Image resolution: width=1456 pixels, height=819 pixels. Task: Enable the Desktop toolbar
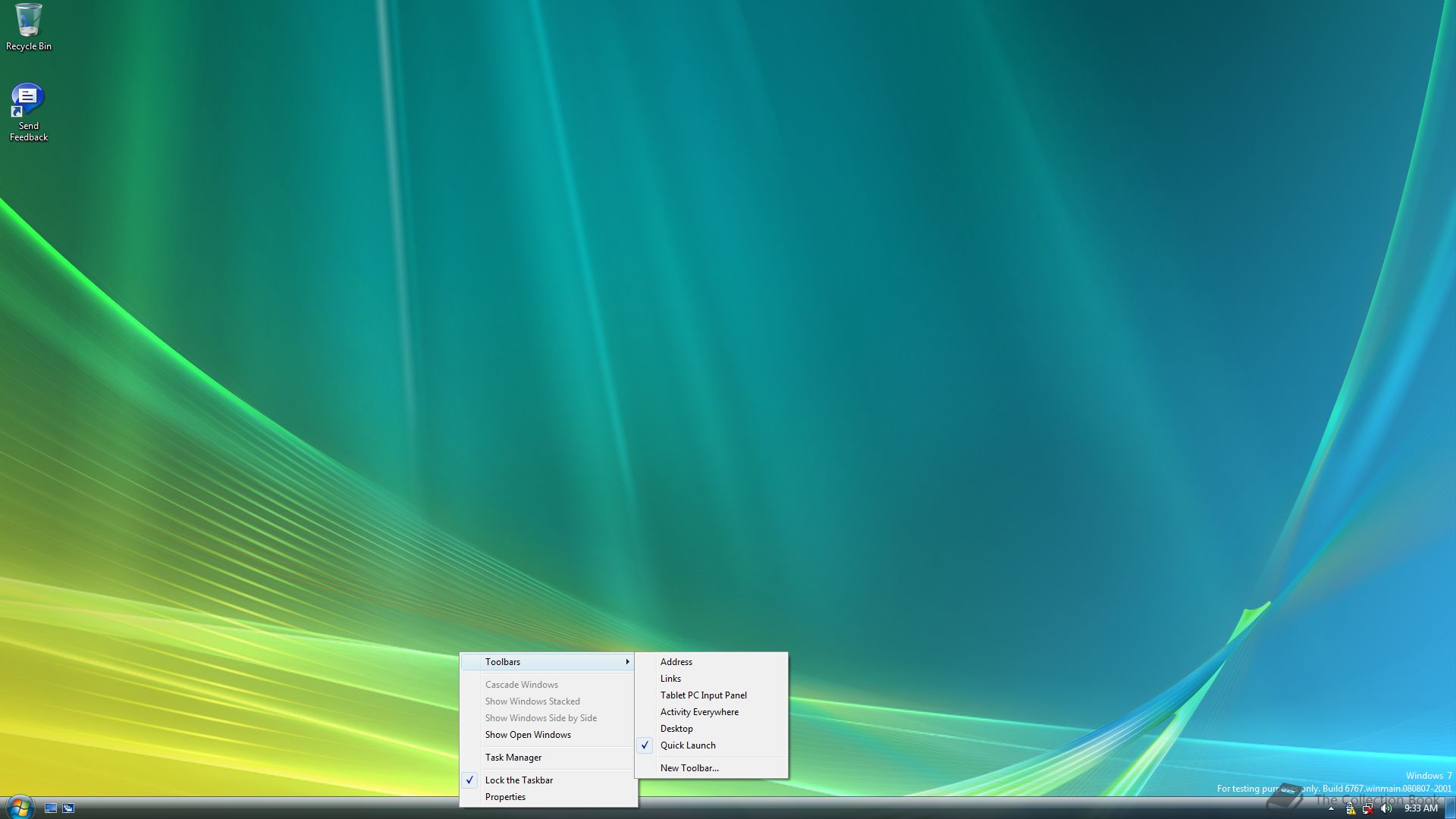pos(676,729)
